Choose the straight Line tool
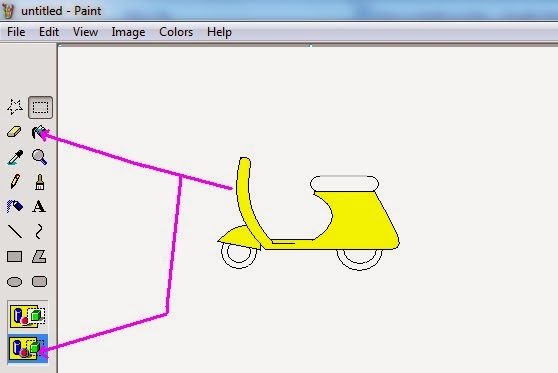The image size is (558, 373). coord(15,231)
